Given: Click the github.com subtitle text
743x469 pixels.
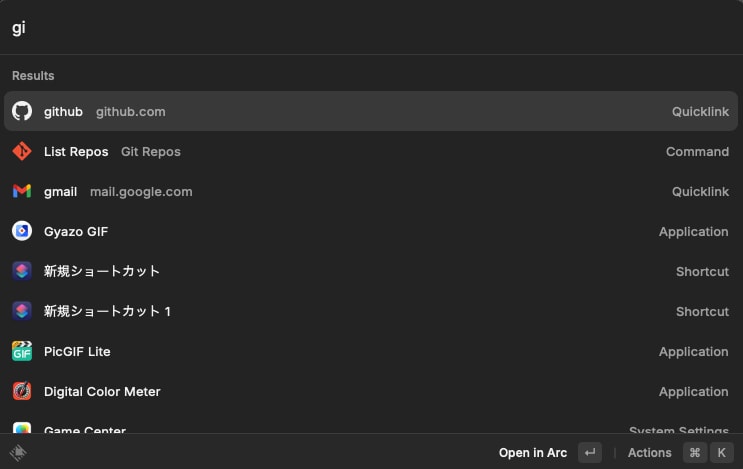Looking at the screenshot, I should [131, 112].
